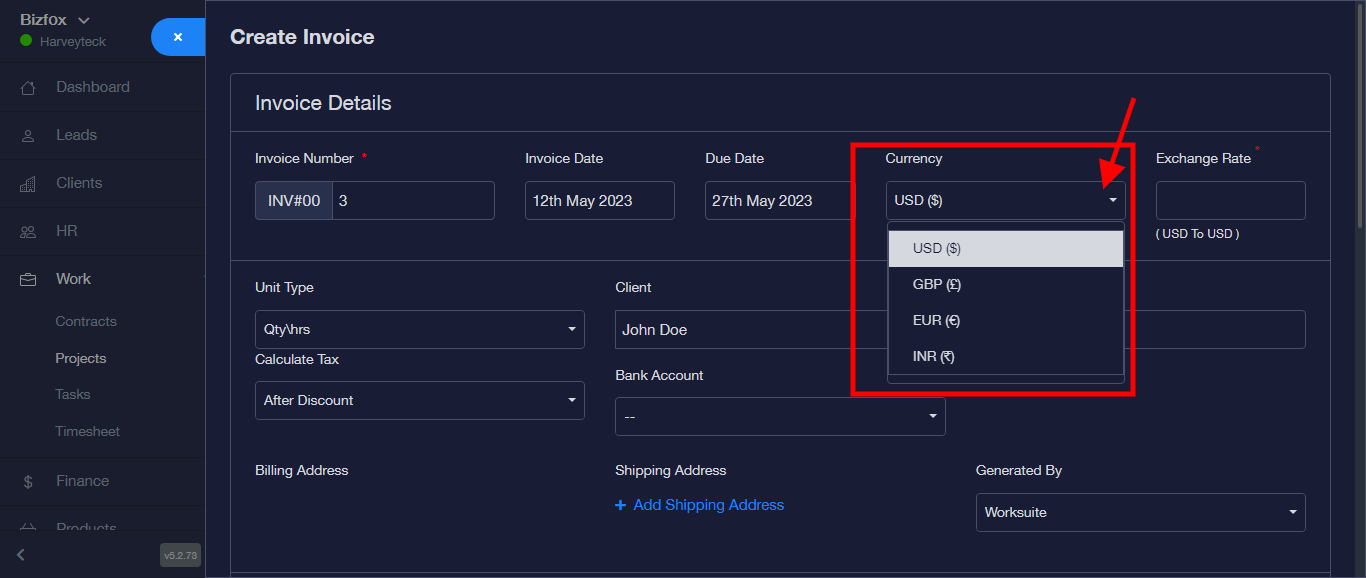Close the invoice panel with X button
Image resolution: width=1366 pixels, height=578 pixels.
tap(178, 37)
